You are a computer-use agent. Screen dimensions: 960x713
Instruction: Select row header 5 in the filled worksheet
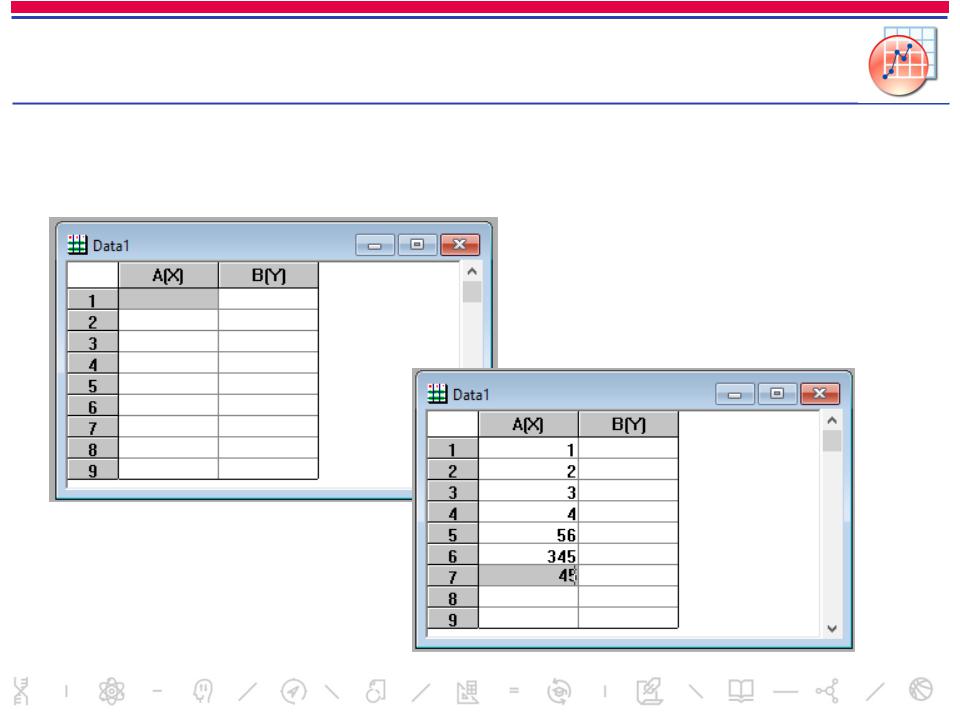point(452,535)
